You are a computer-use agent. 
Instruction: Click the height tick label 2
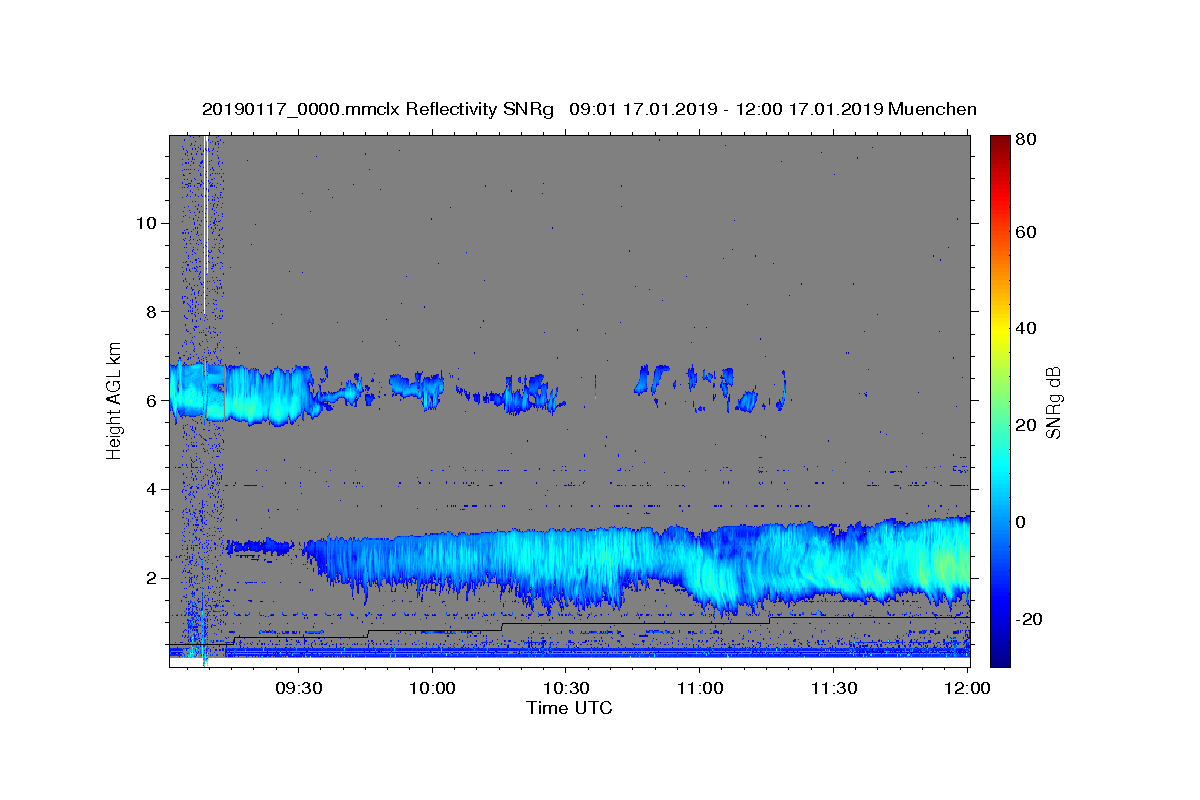coord(149,578)
